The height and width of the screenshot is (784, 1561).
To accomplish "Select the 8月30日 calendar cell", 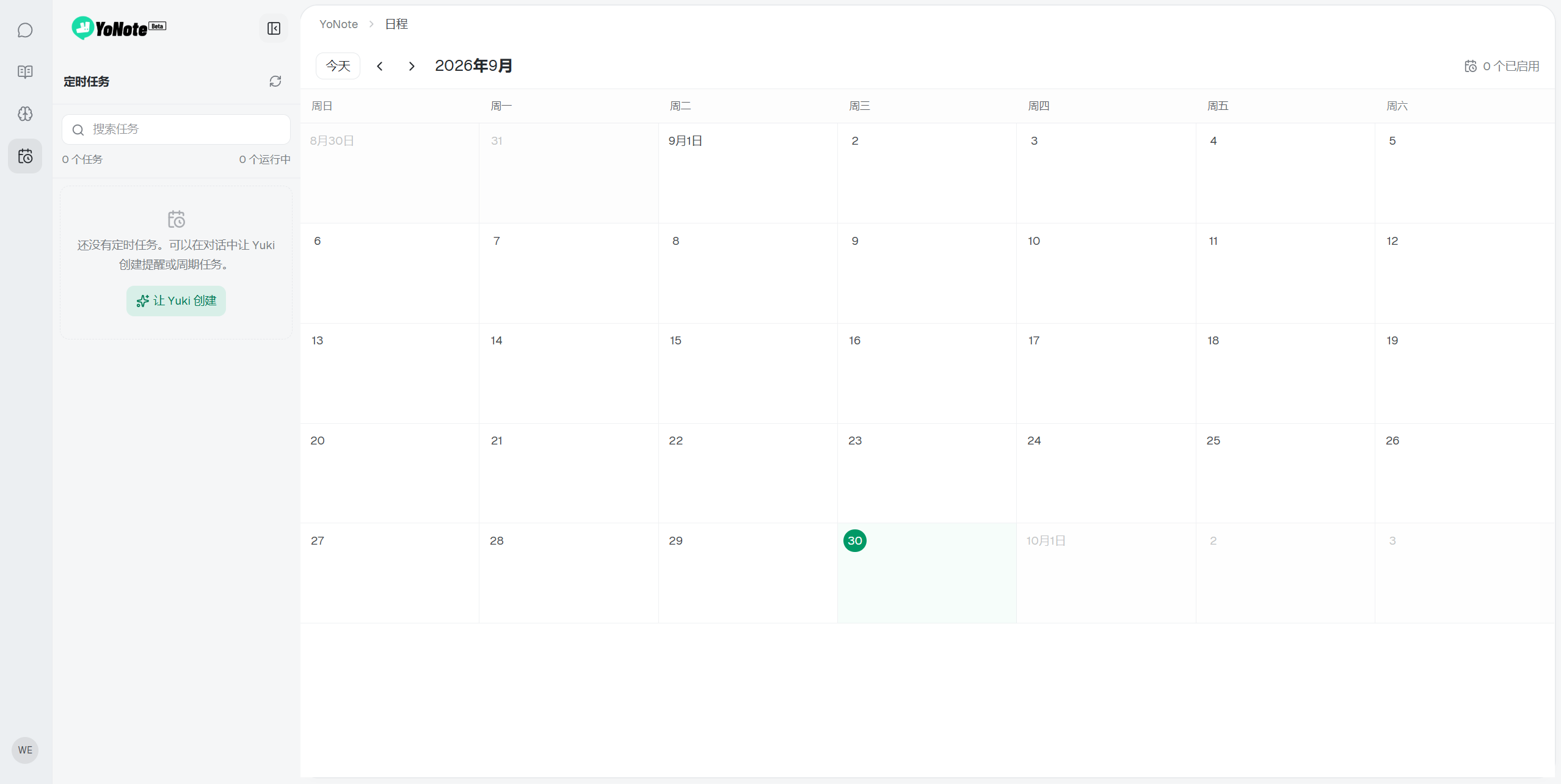I will point(390,173).
